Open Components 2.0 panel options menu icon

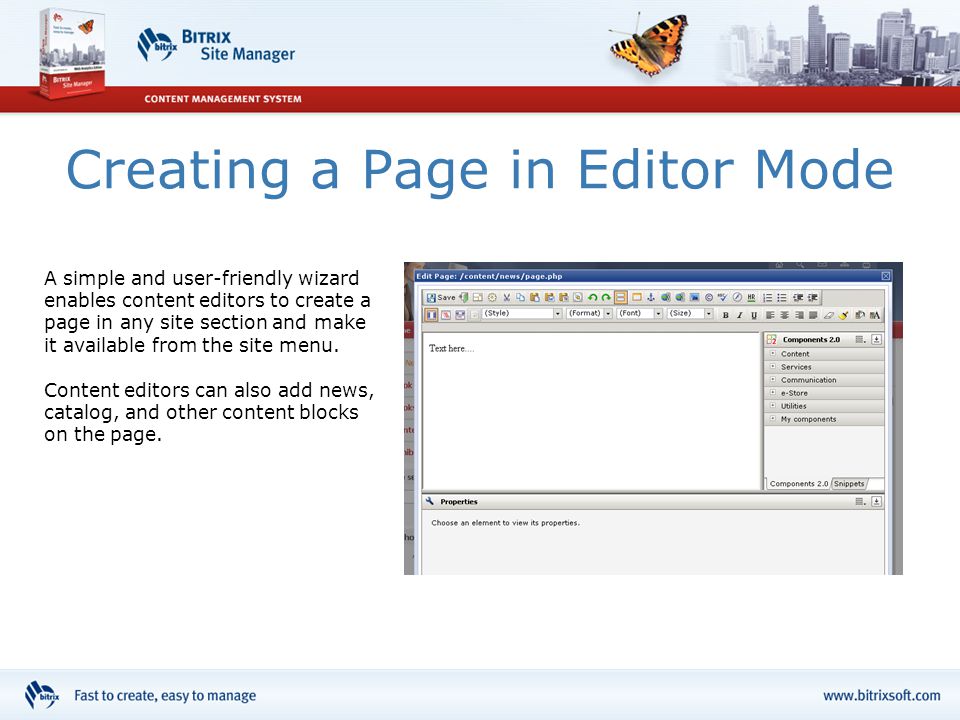pyautogui.click(x=861, y=339)
